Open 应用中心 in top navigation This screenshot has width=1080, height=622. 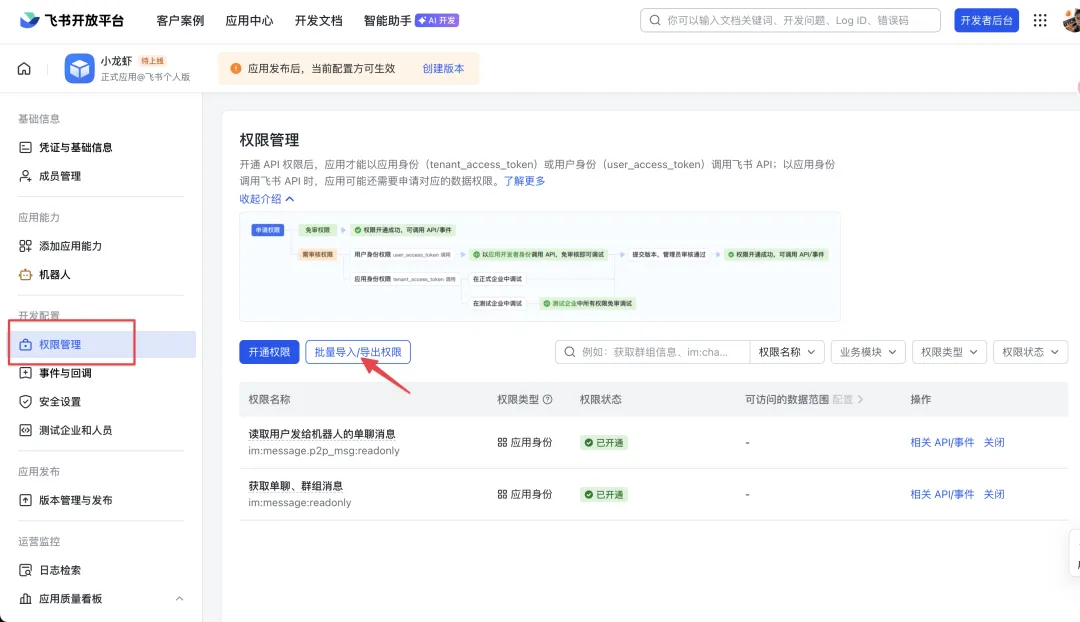249,21
